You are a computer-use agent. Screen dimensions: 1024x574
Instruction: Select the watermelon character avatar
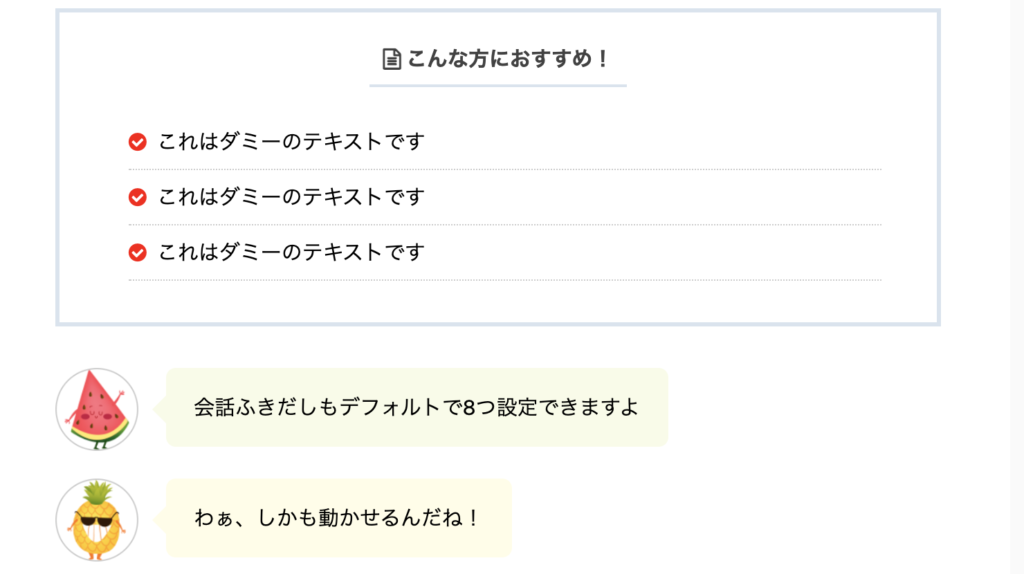click(x=97, y=409)
